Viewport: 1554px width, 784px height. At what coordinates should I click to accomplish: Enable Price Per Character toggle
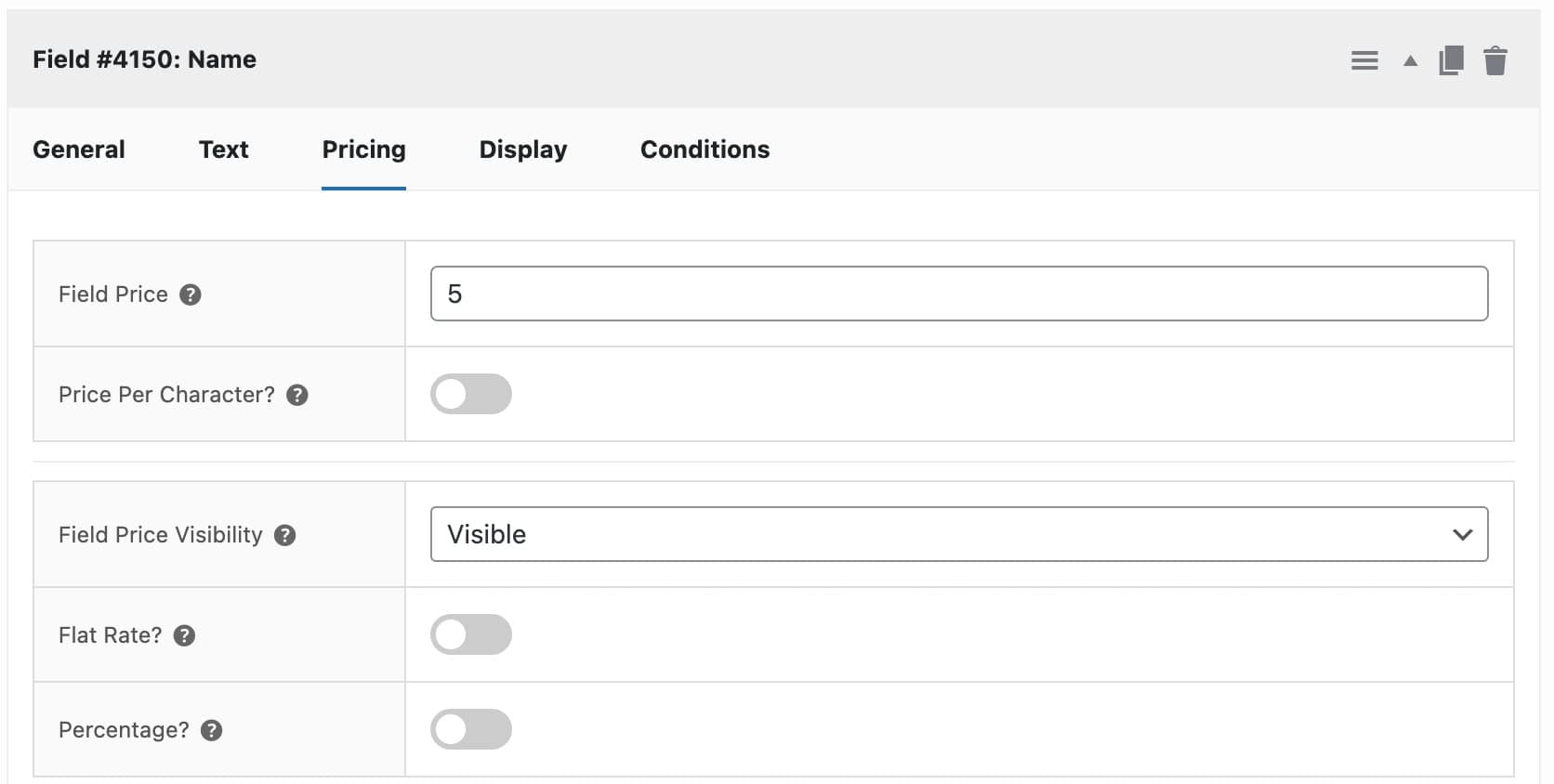(470, 394)
